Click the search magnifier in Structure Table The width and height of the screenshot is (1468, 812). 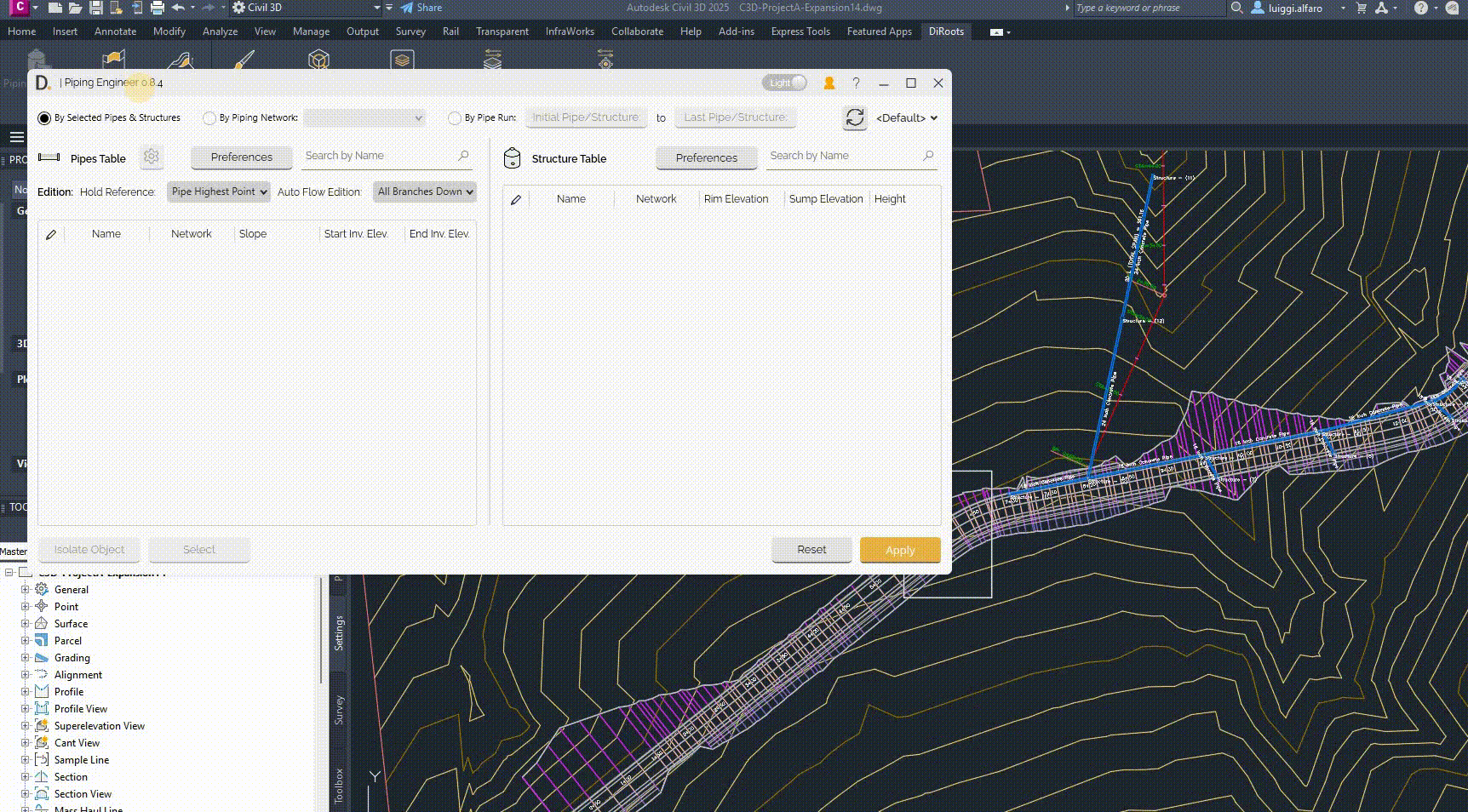point(928,156)
